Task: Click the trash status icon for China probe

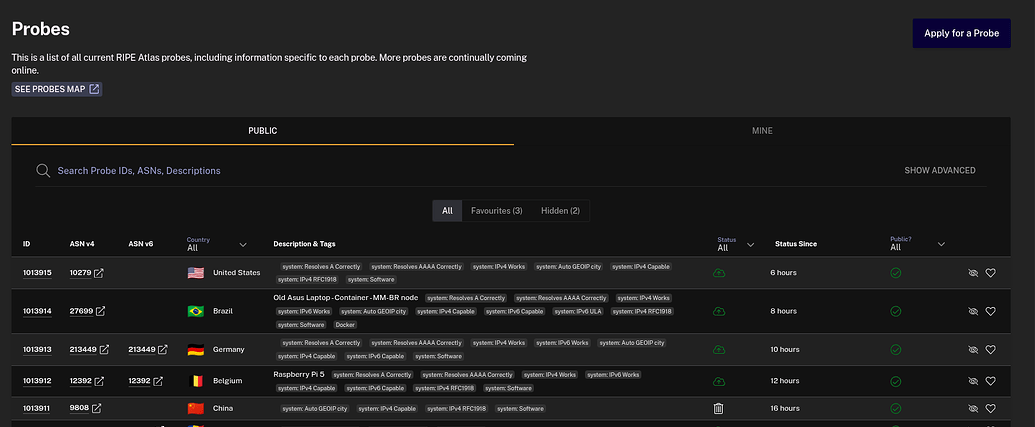Action: click(x=718, y=408)
